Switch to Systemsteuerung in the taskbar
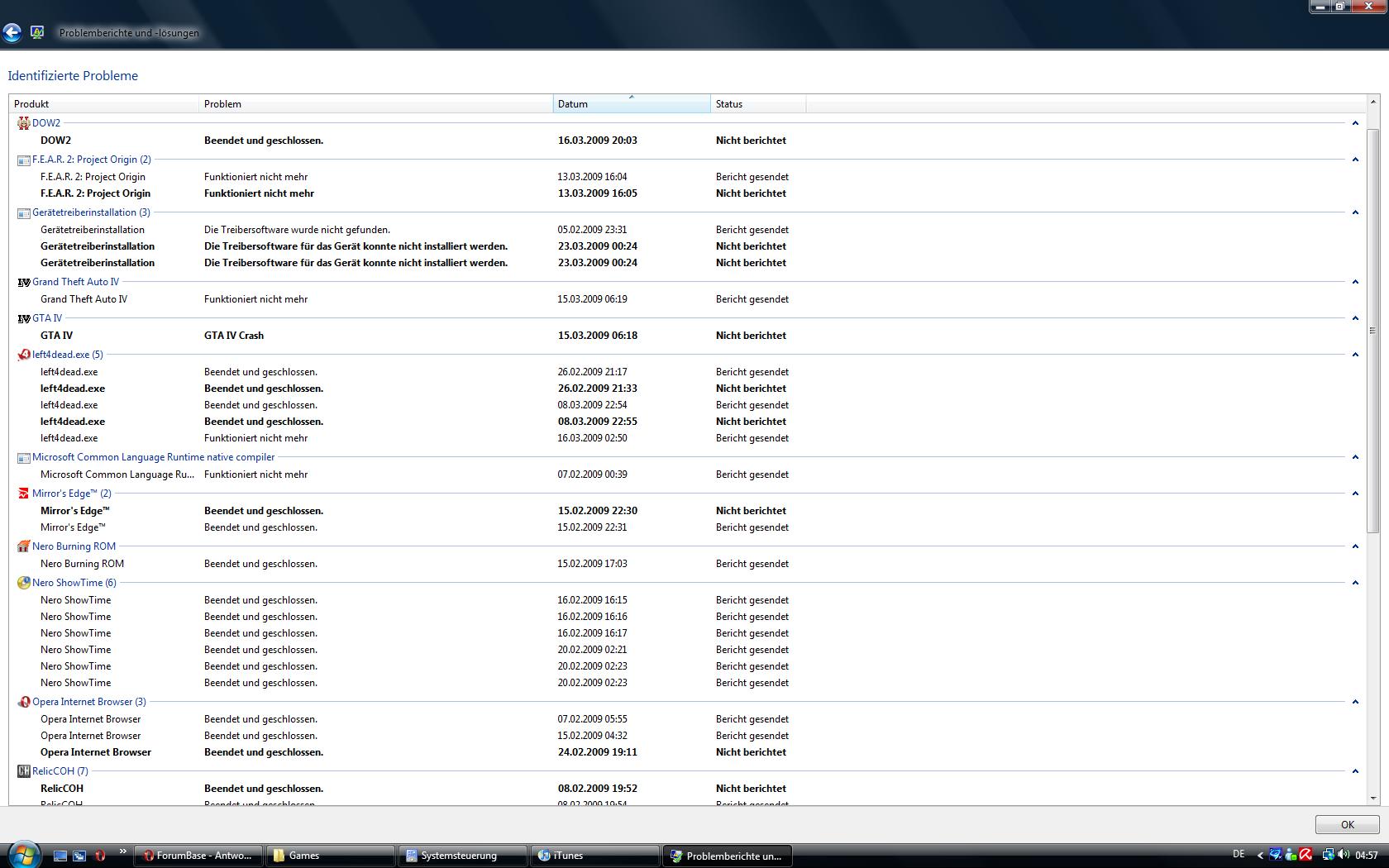 point(463,856)
